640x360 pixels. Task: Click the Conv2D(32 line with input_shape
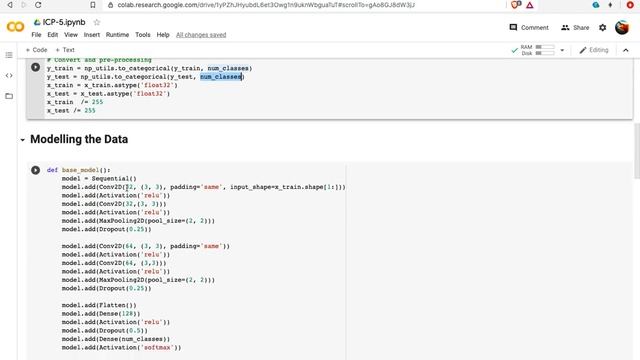coord(203,187)
